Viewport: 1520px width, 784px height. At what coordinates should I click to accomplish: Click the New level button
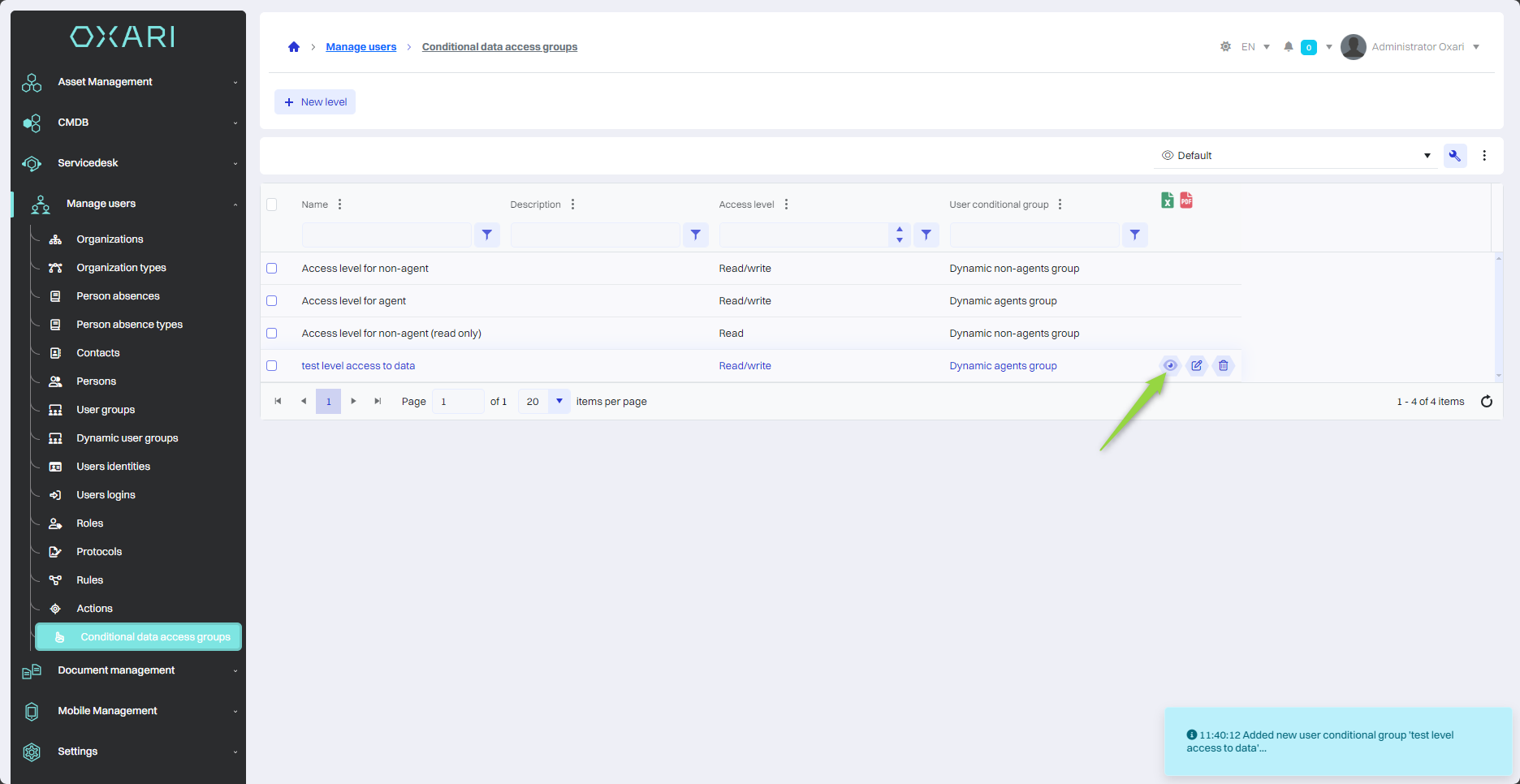315,102
